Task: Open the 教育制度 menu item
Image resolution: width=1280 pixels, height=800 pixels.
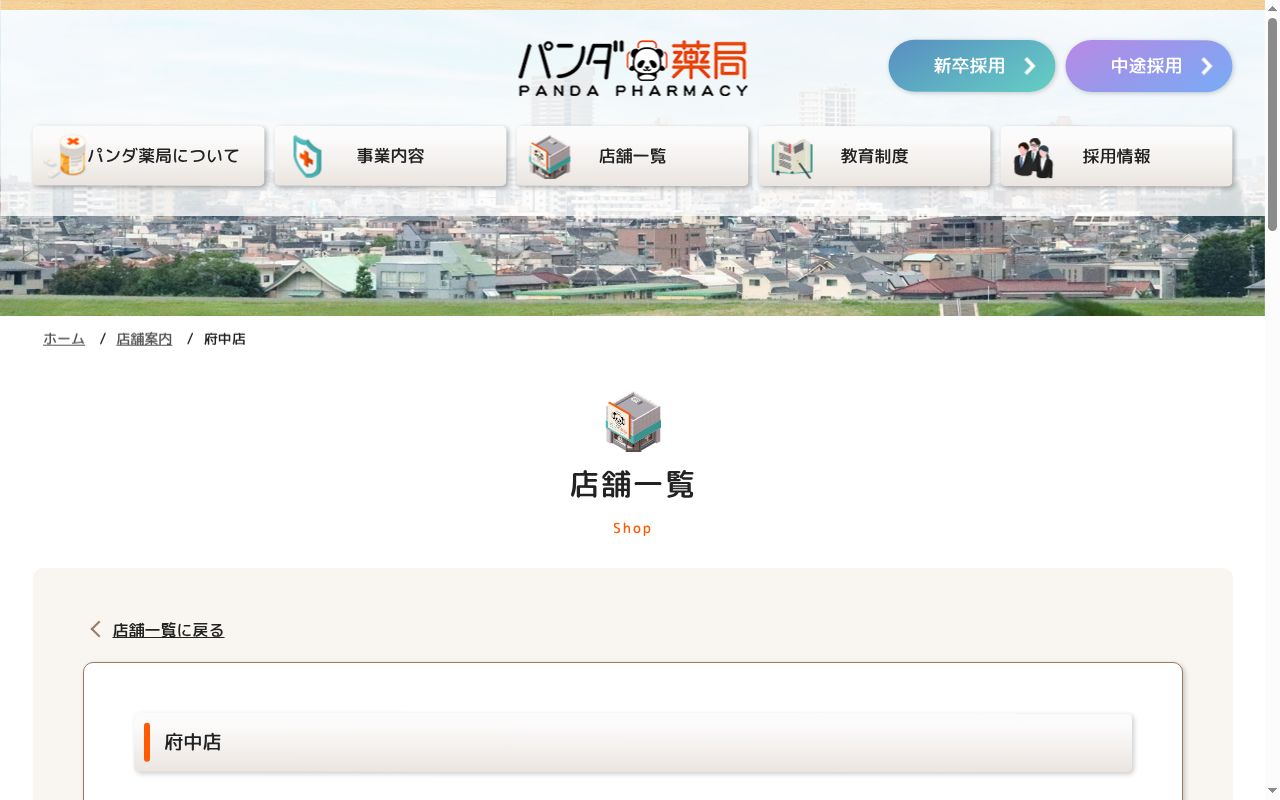Action: point(874,156)
